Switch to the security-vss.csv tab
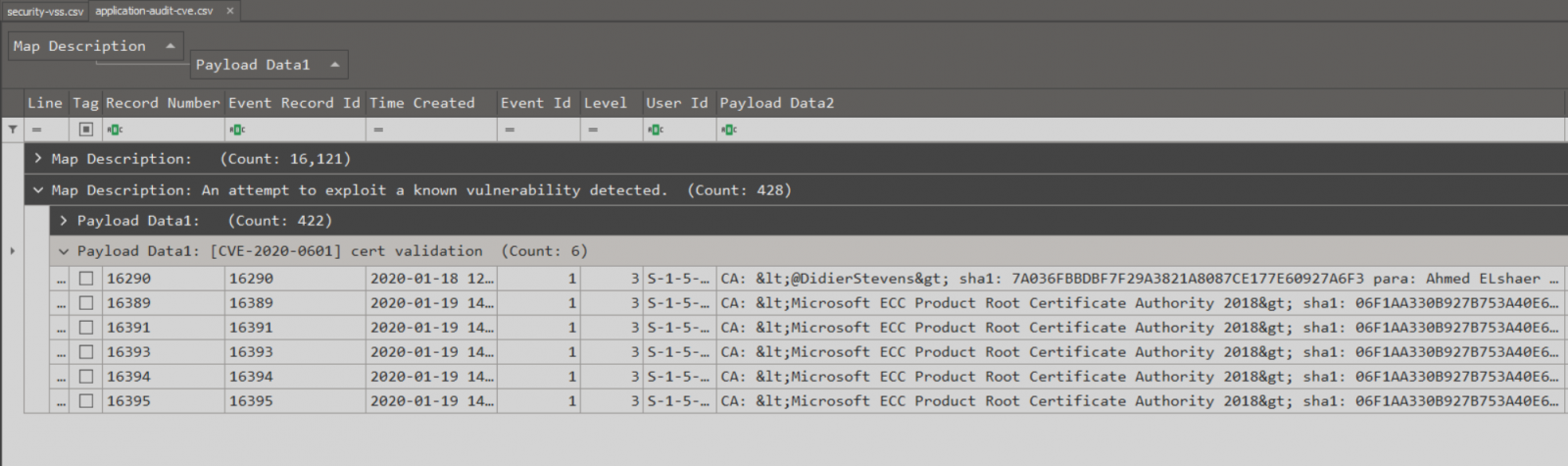Screen dimensions: 1568x466 click(x=45, y=12)
